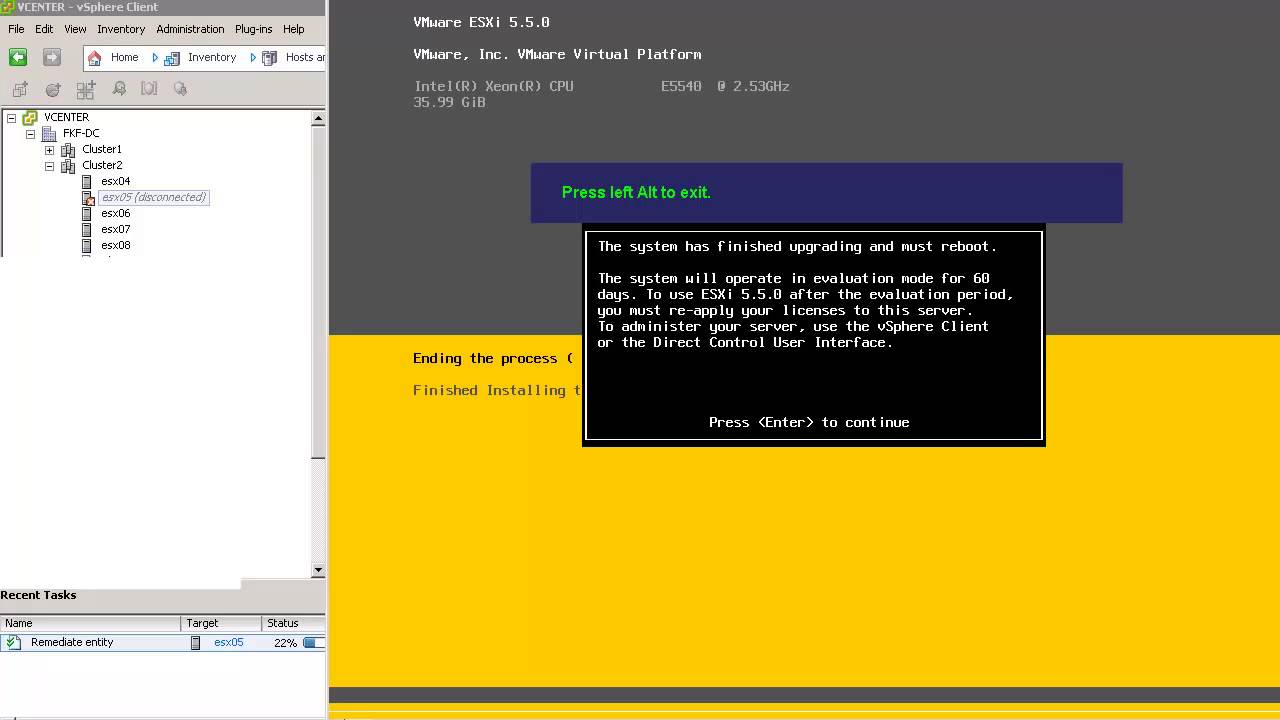Click the sixth greyed toolbar icon
Image resolution: width=1280 pixels, height=720 pixels.
[x=180, y=89]
